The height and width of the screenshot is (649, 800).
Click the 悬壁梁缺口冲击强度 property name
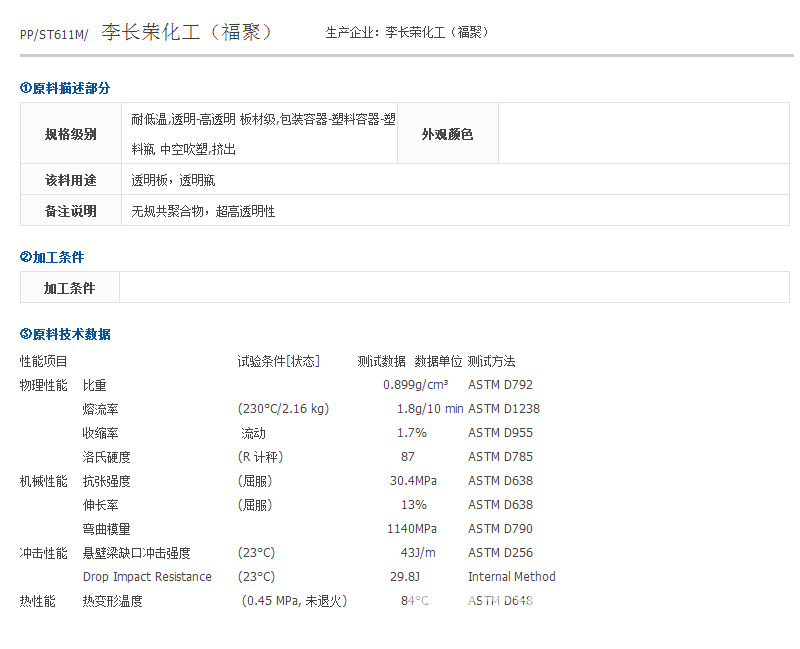(x=137, y=553)
